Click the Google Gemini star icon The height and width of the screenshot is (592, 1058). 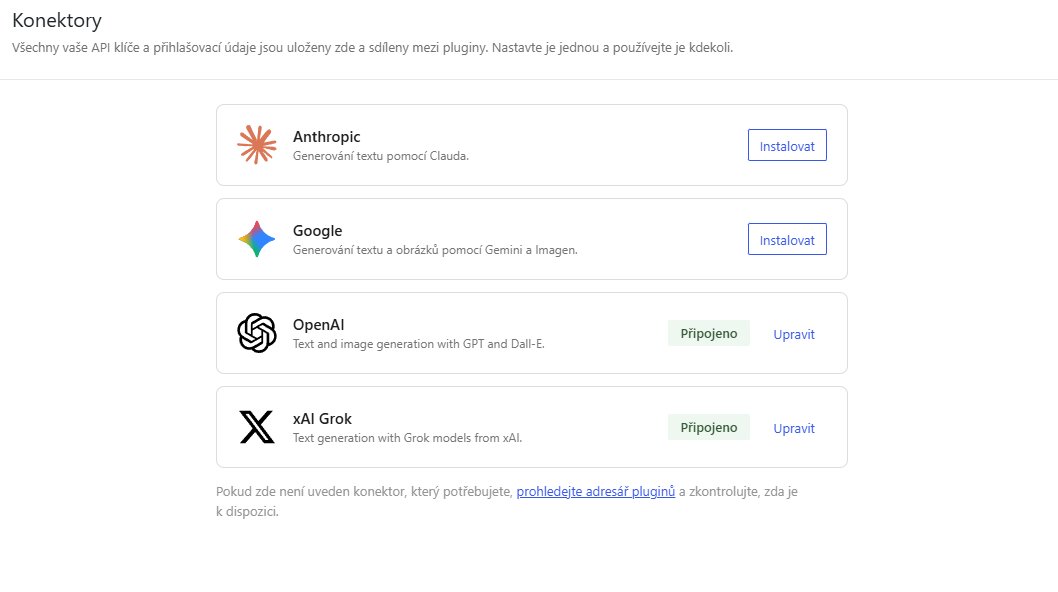pyautogui.click(x=257, y=239)
